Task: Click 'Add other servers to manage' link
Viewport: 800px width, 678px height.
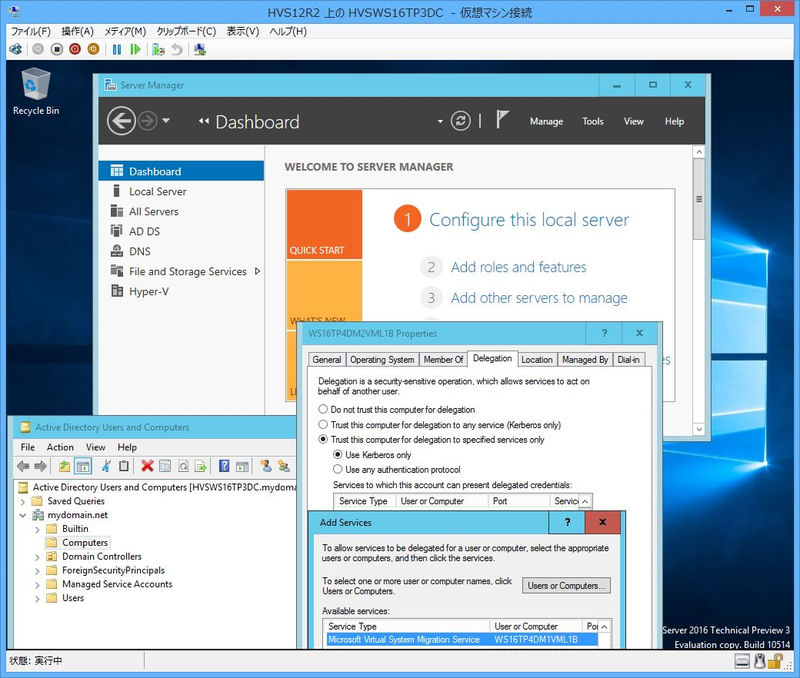Action: click(539, 297)
